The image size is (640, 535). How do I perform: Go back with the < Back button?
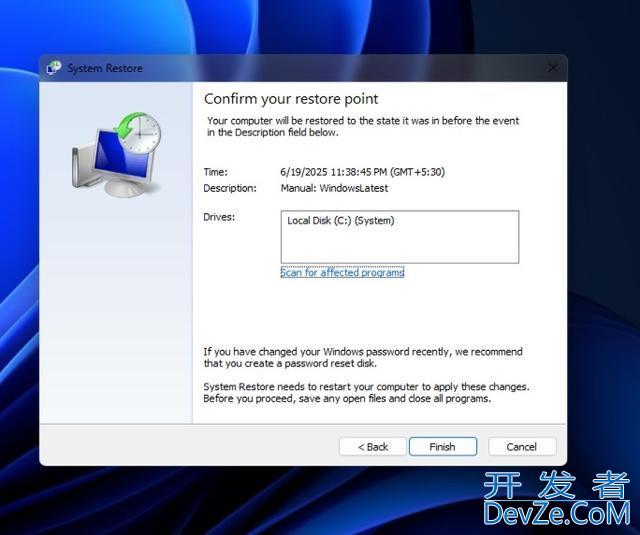pyautogui.click(x=373, y=446)
